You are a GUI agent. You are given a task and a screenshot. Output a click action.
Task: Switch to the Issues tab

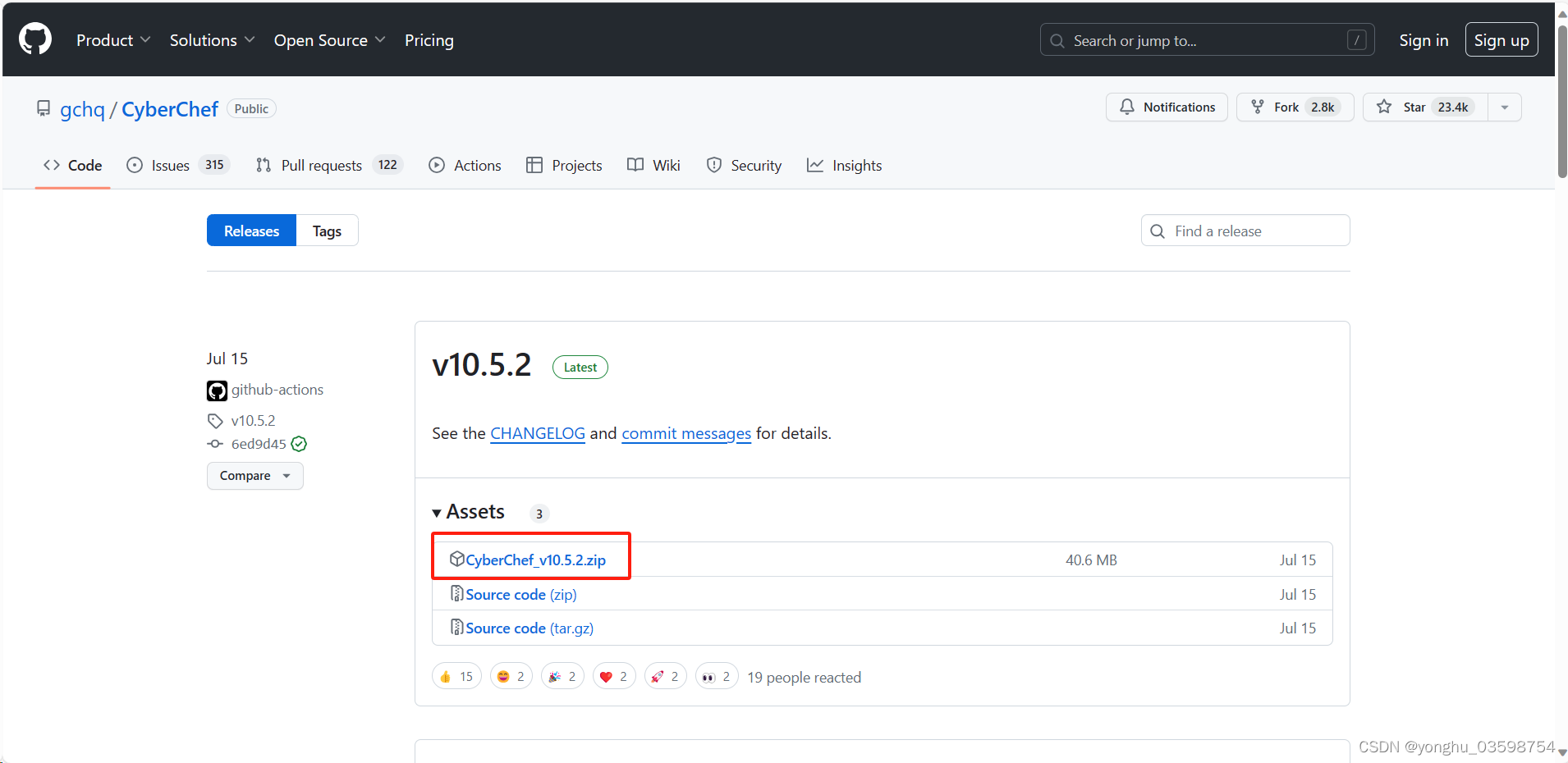[x=178, y=166]
